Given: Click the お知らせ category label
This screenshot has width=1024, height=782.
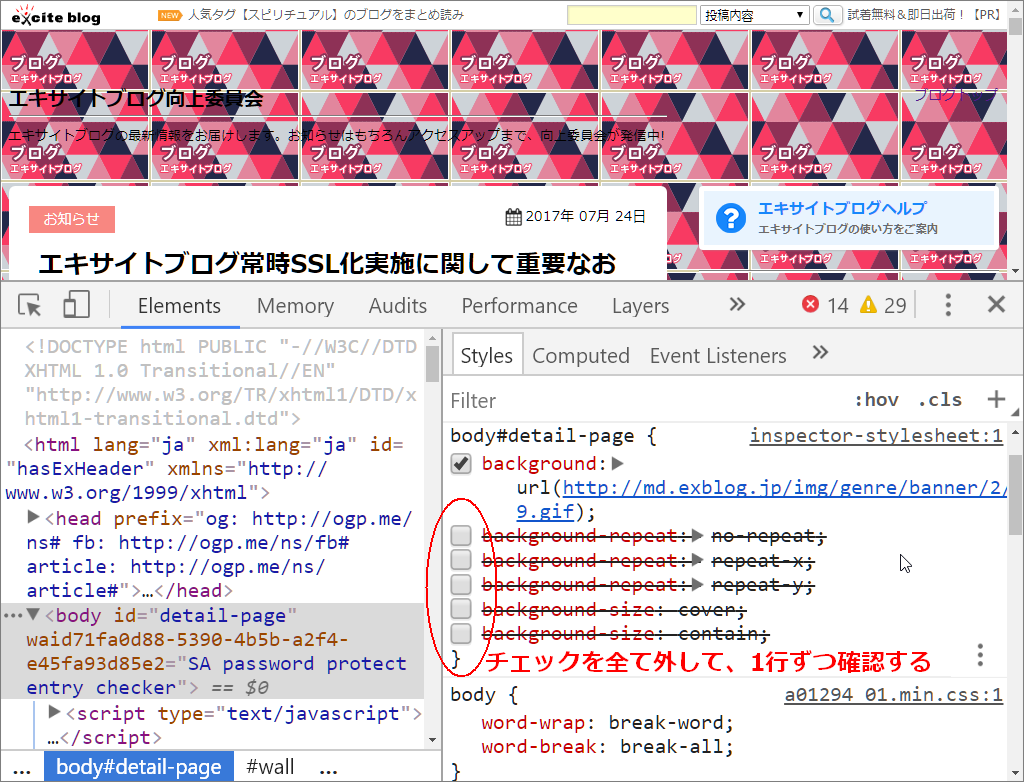Looking at the screenshot, I should pyautogui.click(x=72, y=219).
